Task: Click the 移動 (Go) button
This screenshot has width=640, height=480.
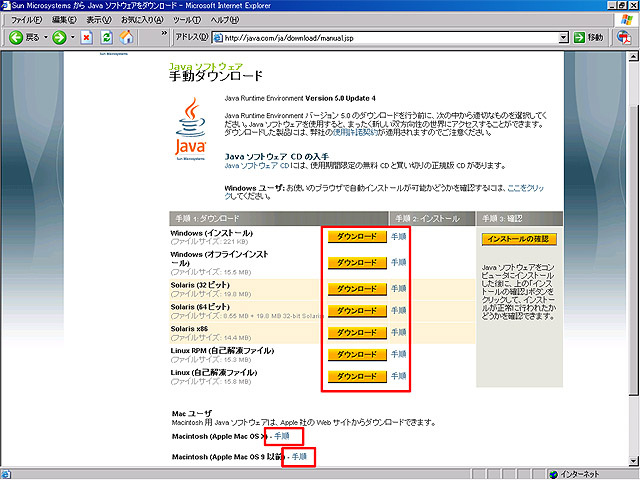Action: coord(588,38)
